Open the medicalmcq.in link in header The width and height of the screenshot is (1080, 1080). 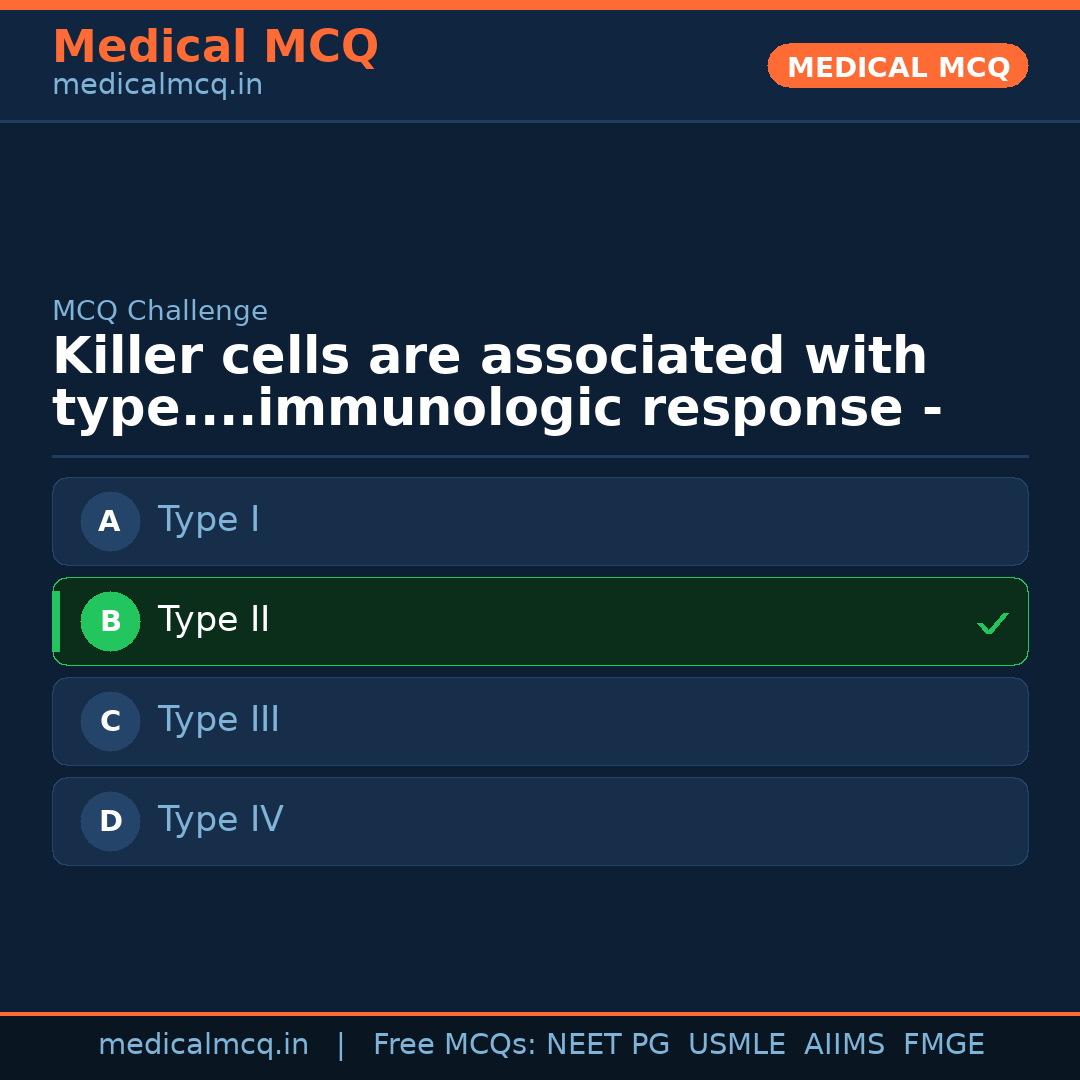(157, 84)
